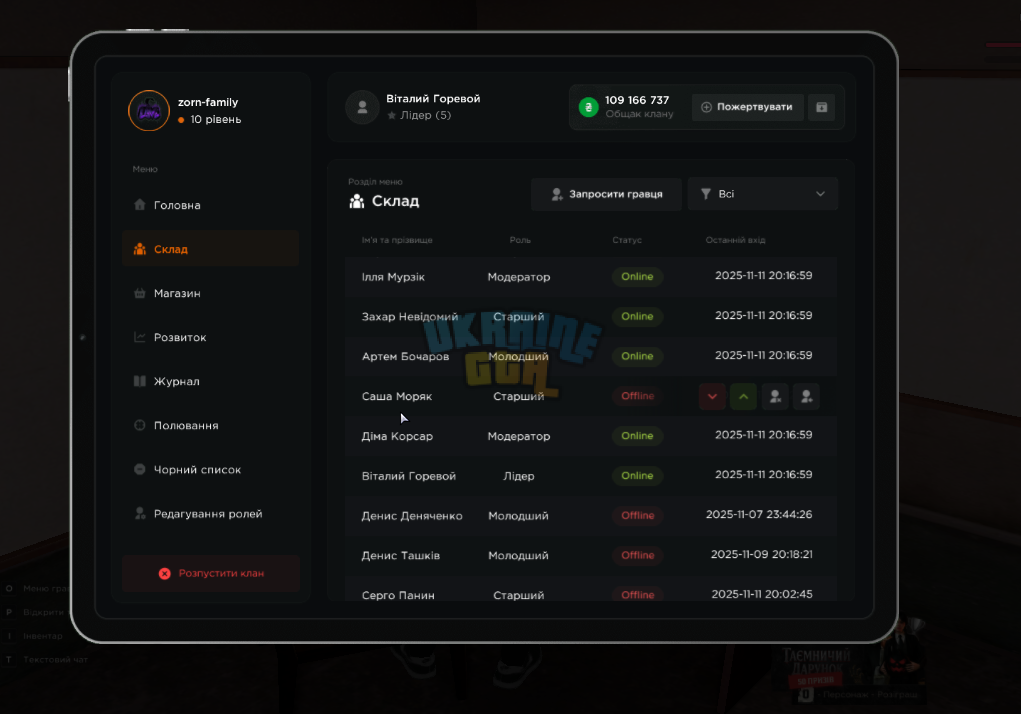Click the Пожертвувати donate button
1021x714 pixels.
748,107
